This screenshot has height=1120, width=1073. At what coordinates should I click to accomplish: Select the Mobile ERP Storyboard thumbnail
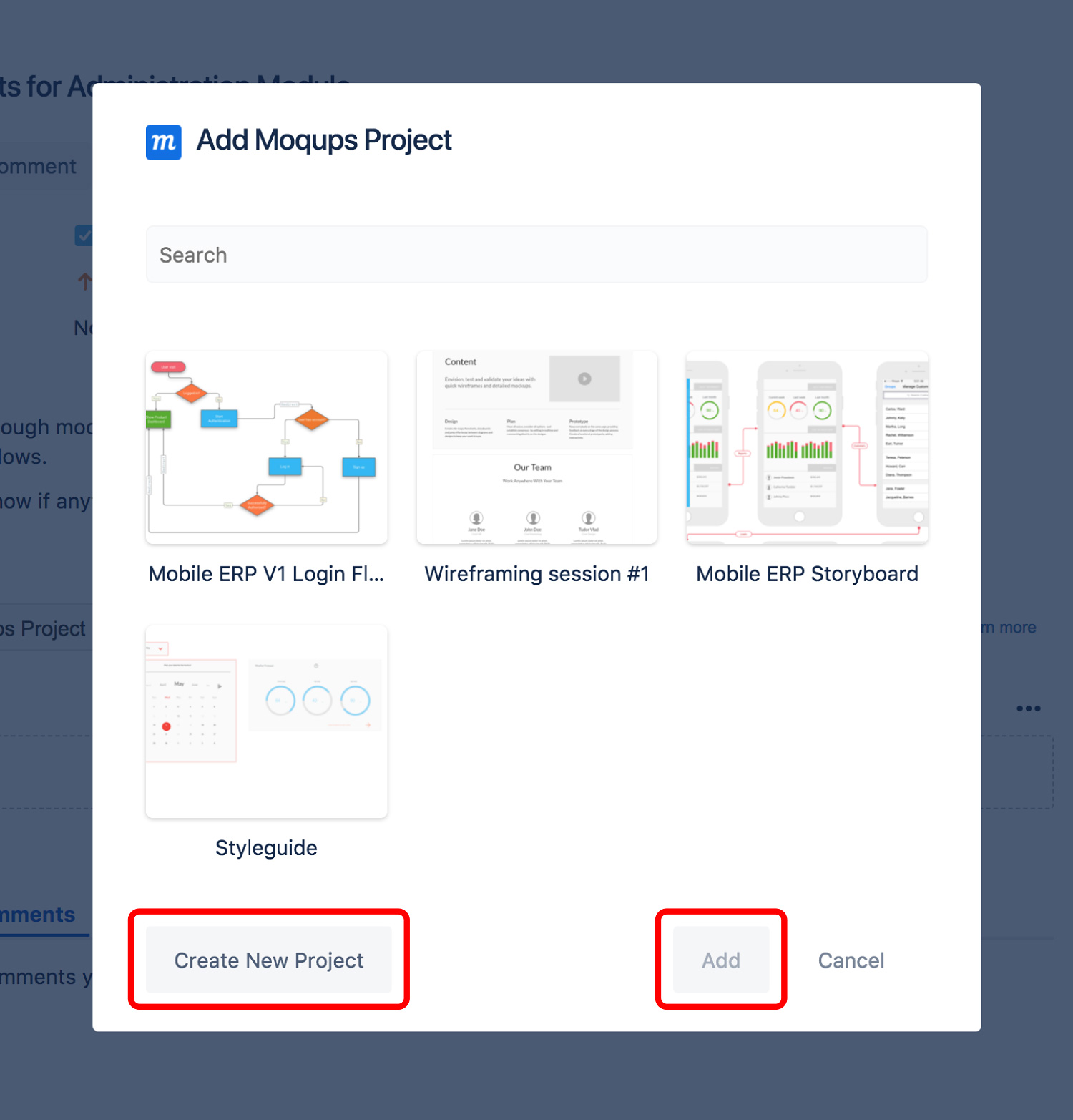[x=806, y=447]
